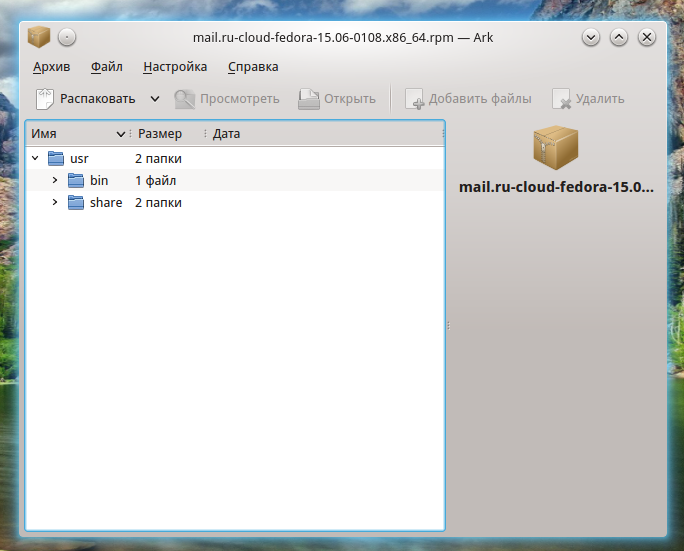The height and width of the screenshot is (551, 684).
Task: Open the Файл menu
Action: (x=106, y=67)
